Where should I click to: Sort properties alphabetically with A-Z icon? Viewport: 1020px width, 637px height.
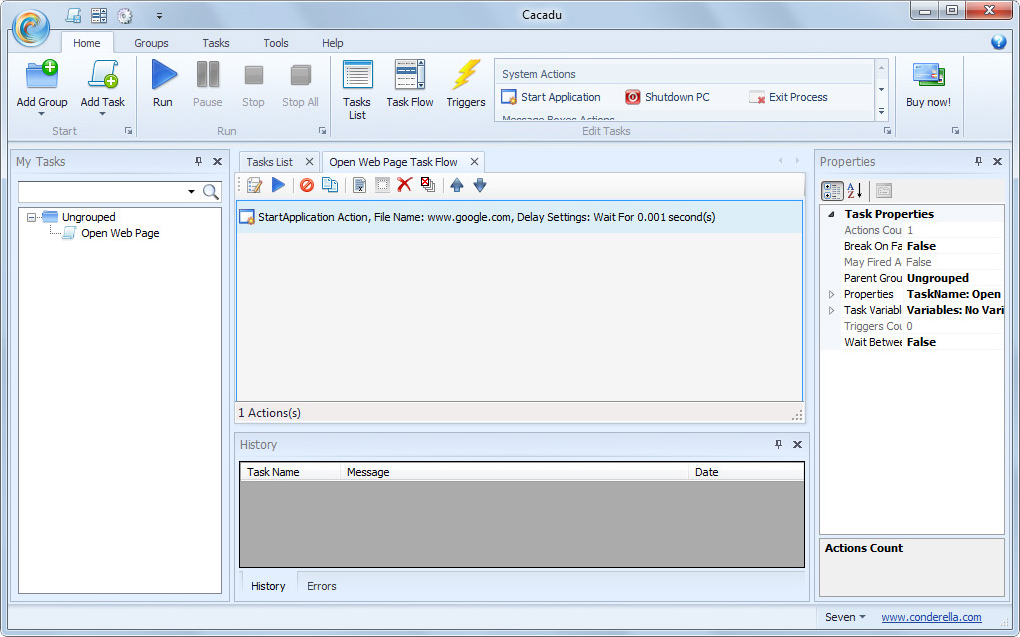(855, 191)
